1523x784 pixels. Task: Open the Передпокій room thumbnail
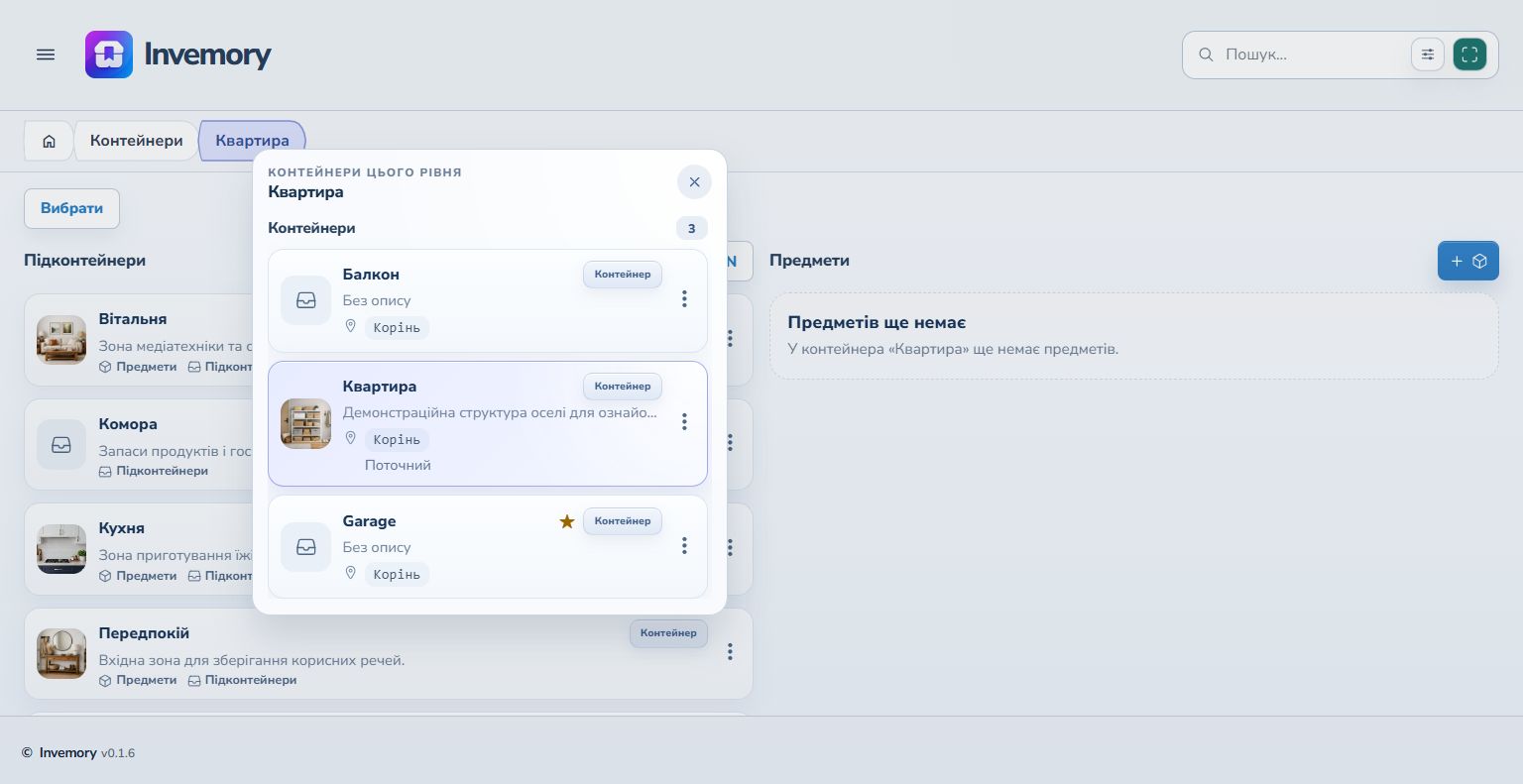click(x=61, y=654)
